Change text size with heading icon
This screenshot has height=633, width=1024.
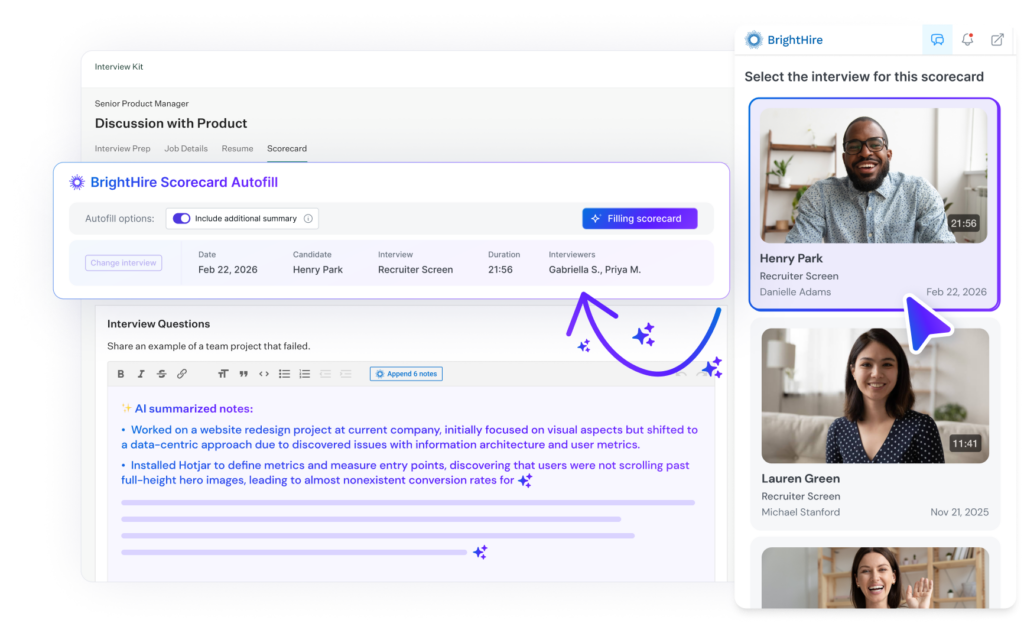(223, 374)
